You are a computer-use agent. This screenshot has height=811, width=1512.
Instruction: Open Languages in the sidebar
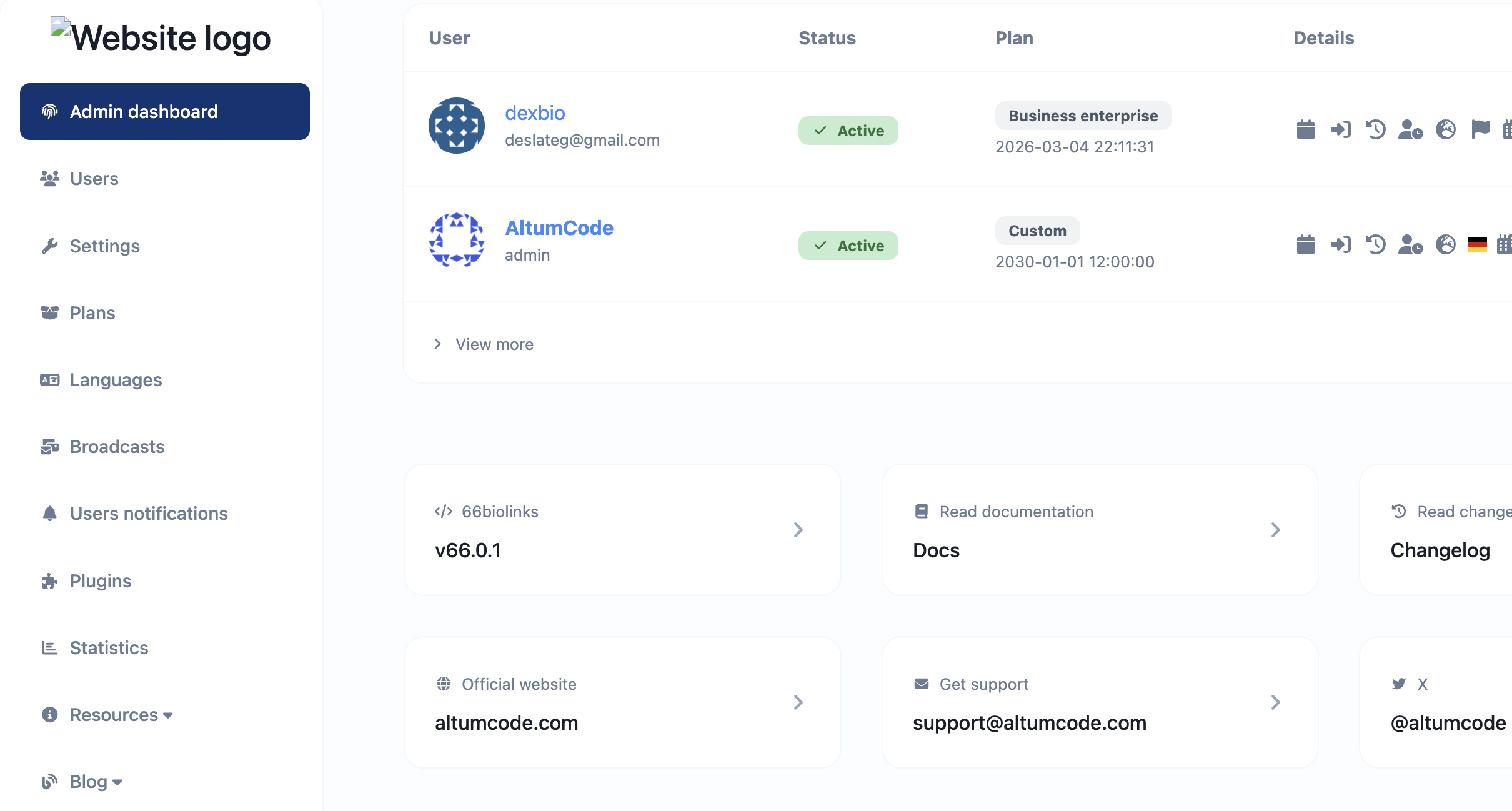click(165, 380)
